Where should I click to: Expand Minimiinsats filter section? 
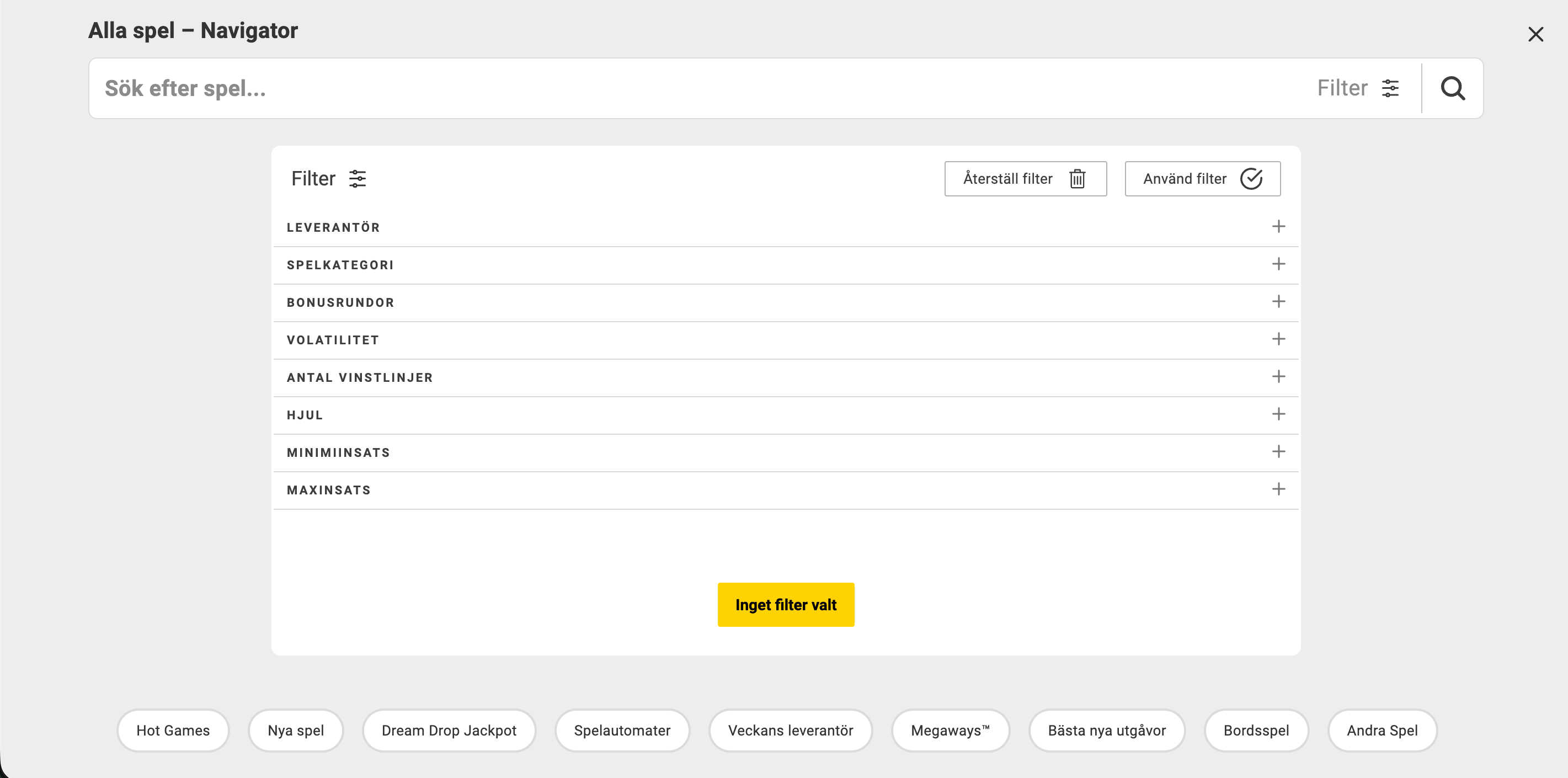pos(1278,452)
